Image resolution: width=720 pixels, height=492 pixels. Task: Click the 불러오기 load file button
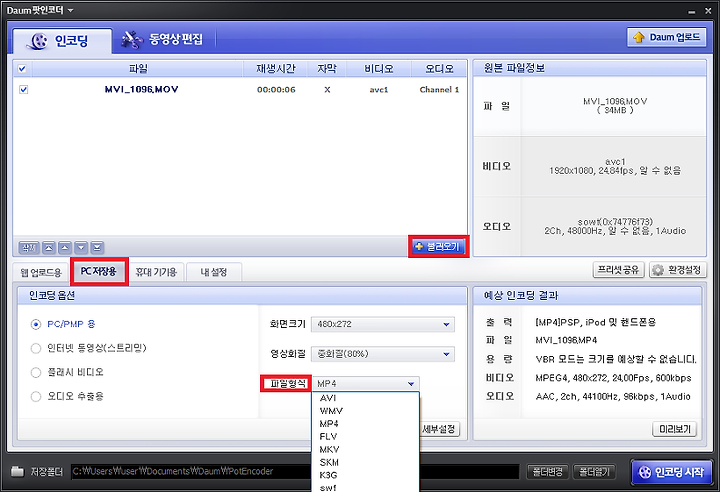(438, 247)
